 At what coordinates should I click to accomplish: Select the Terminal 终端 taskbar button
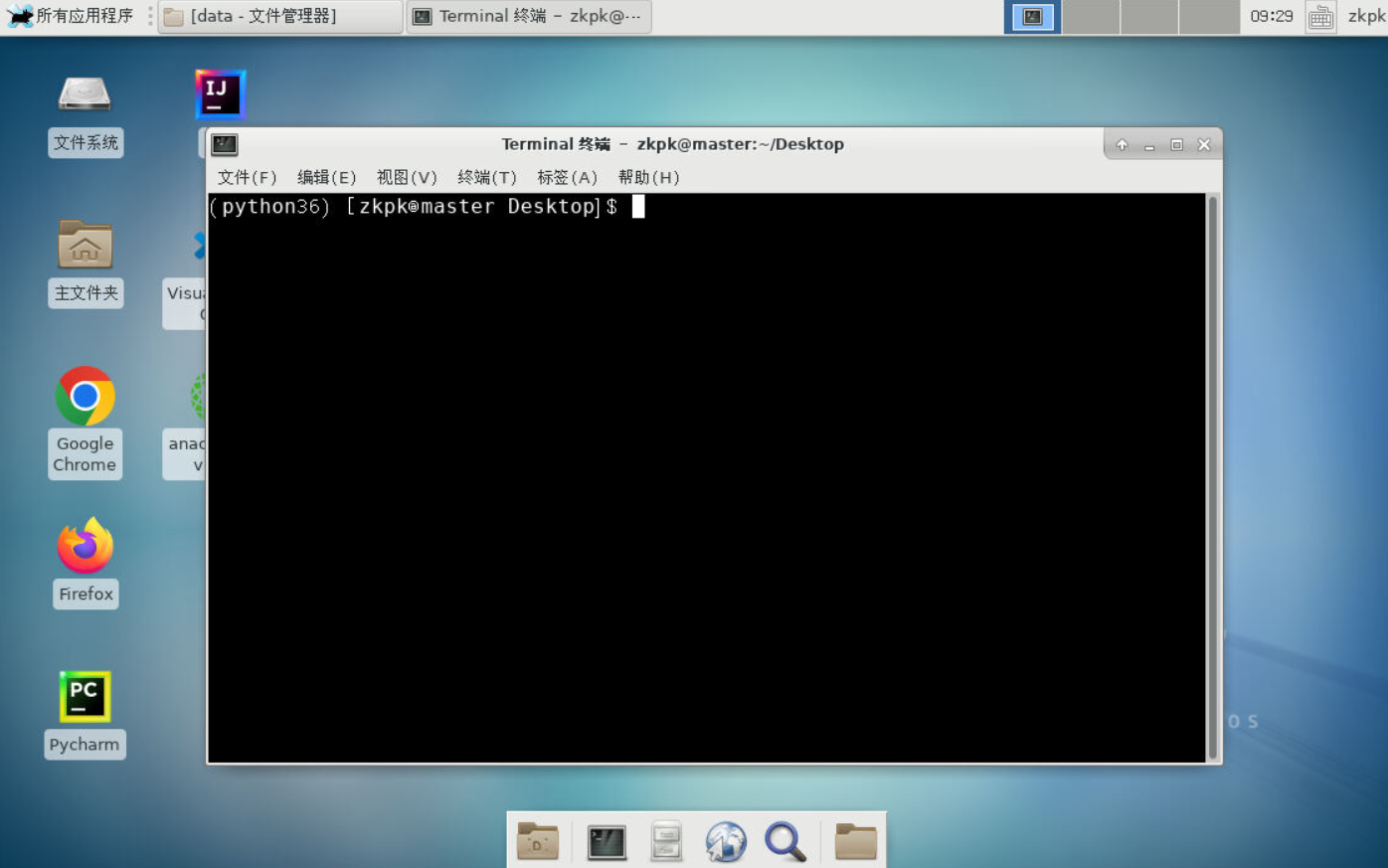tap(529, 17)
